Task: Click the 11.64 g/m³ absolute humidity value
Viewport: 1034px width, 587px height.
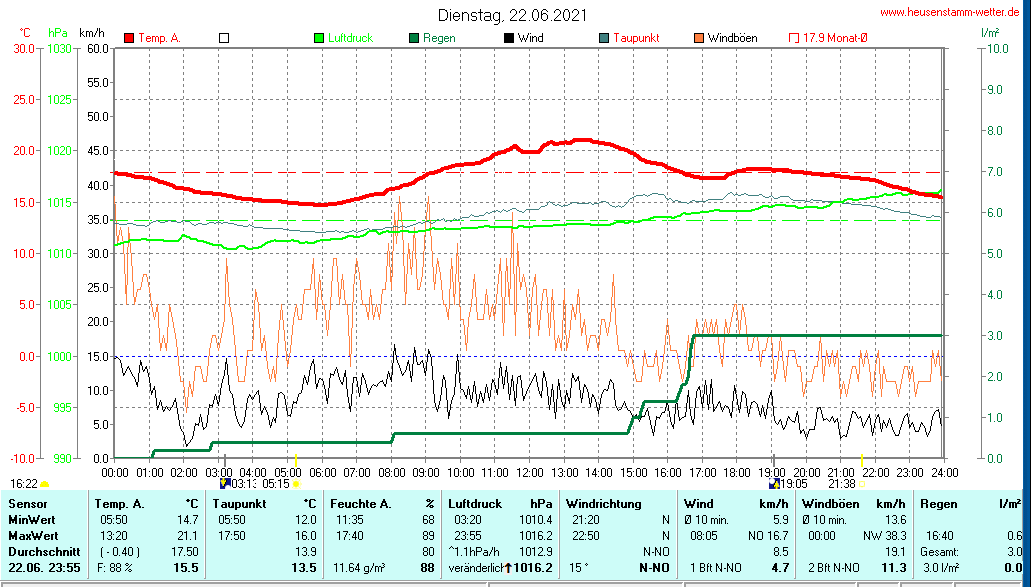Action: point(358,568)
